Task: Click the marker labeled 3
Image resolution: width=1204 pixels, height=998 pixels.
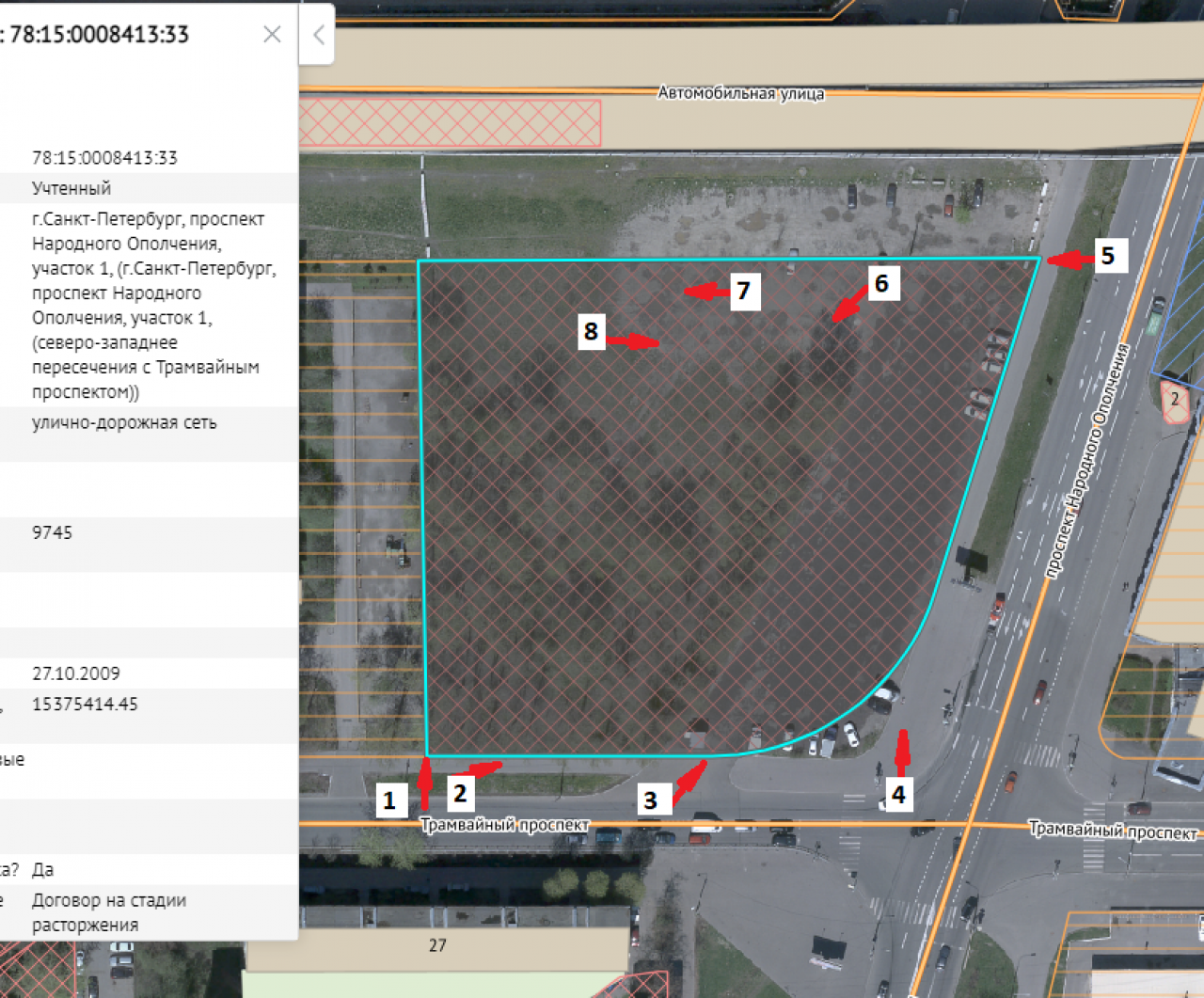Action: (650, 800)
